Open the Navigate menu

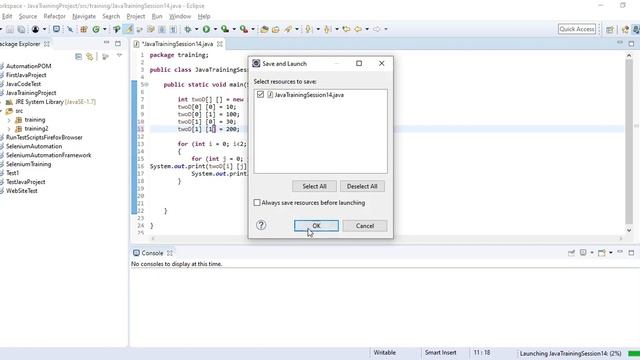pos(84,16)
